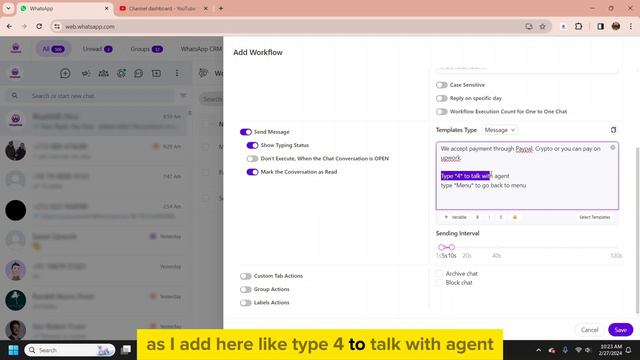Click the left handle of Sending Interval slider
The height and width of the screenshot is (360, 640).
coord(441,247)
